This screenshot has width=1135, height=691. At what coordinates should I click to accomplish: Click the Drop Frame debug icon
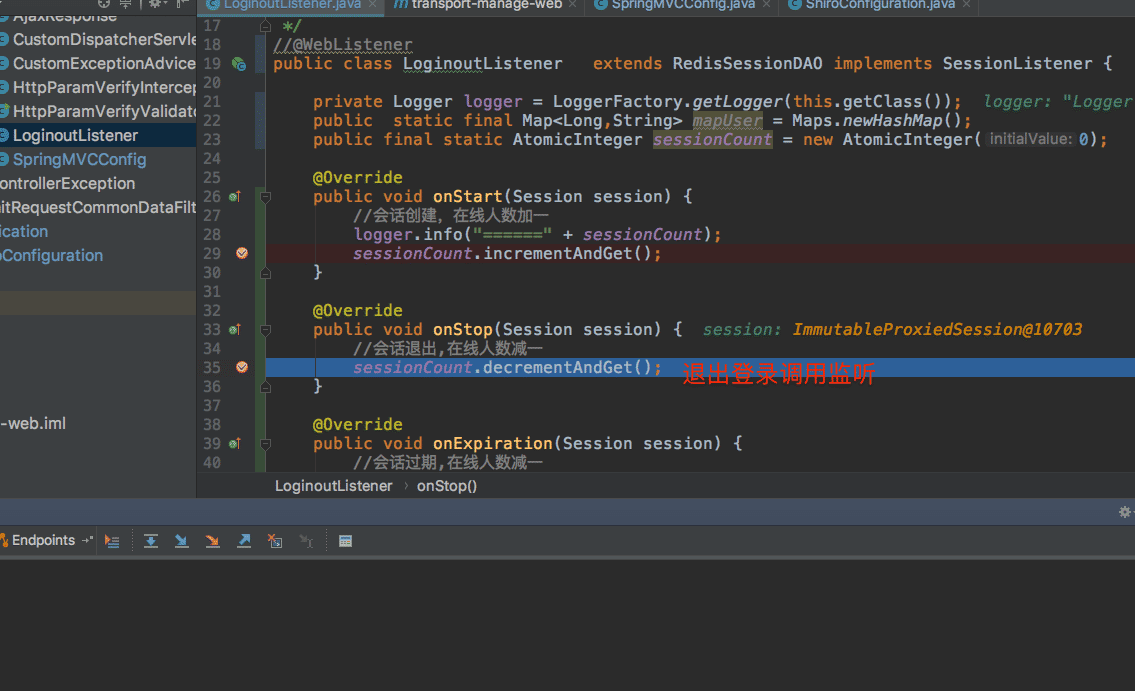pos(275,541)
